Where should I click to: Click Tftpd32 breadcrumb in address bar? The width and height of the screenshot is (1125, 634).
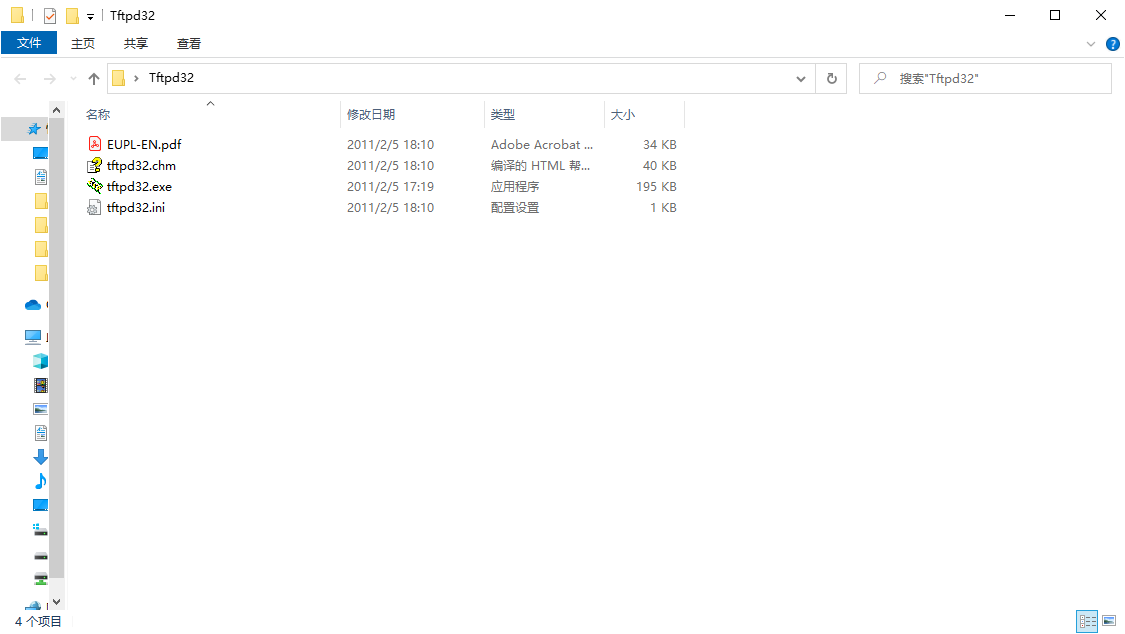coord(171,78)
